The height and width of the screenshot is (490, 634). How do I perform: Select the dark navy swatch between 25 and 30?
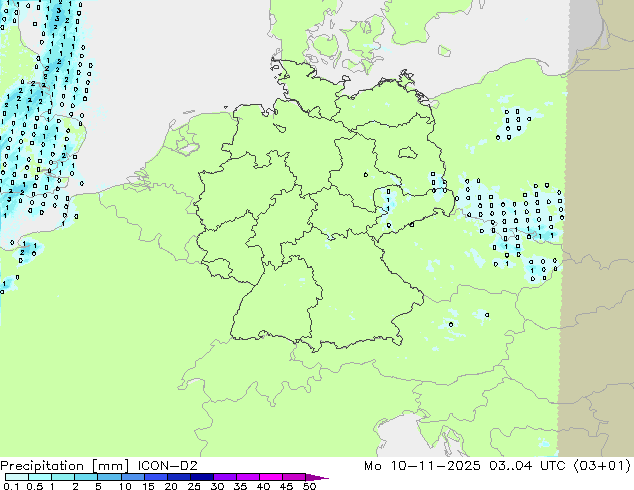point(202,477)
